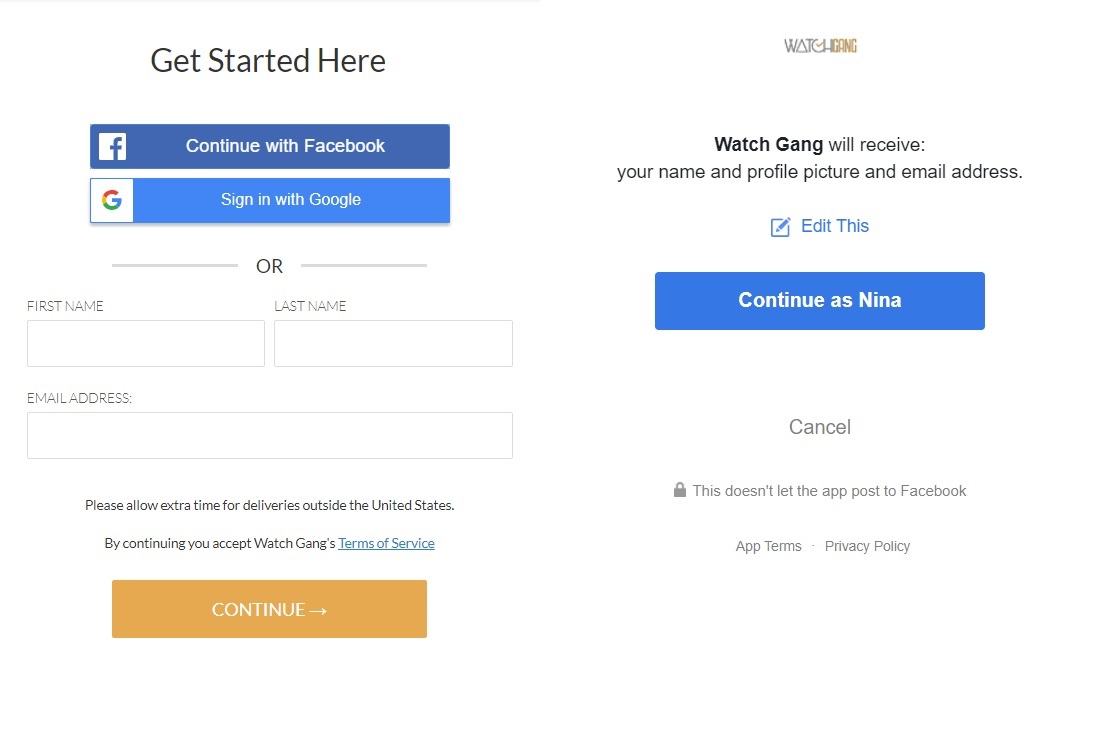1119x756 pixels.
Task: Click the Get Started Here heading
Action: pyautogui.click(x=268, y=61)
